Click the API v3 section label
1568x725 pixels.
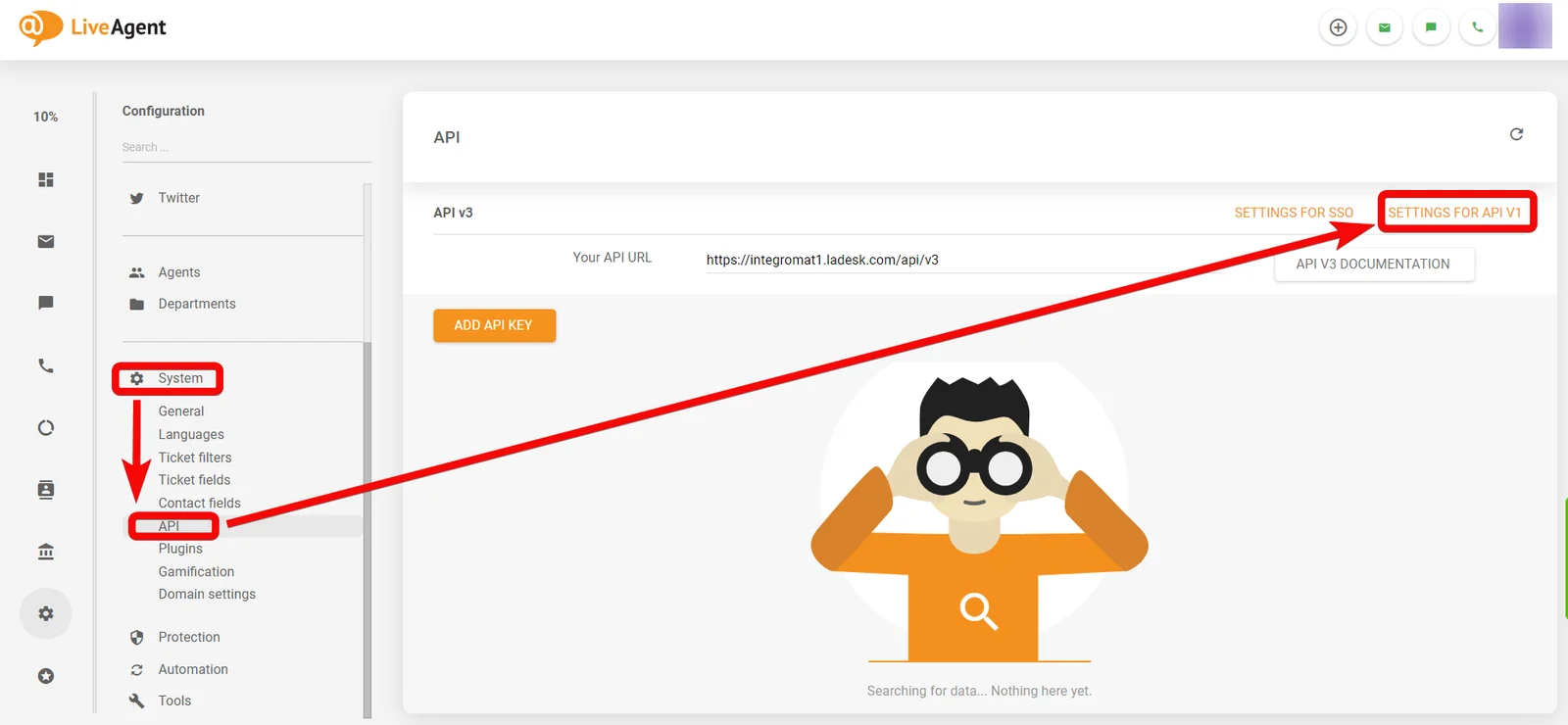453,213
